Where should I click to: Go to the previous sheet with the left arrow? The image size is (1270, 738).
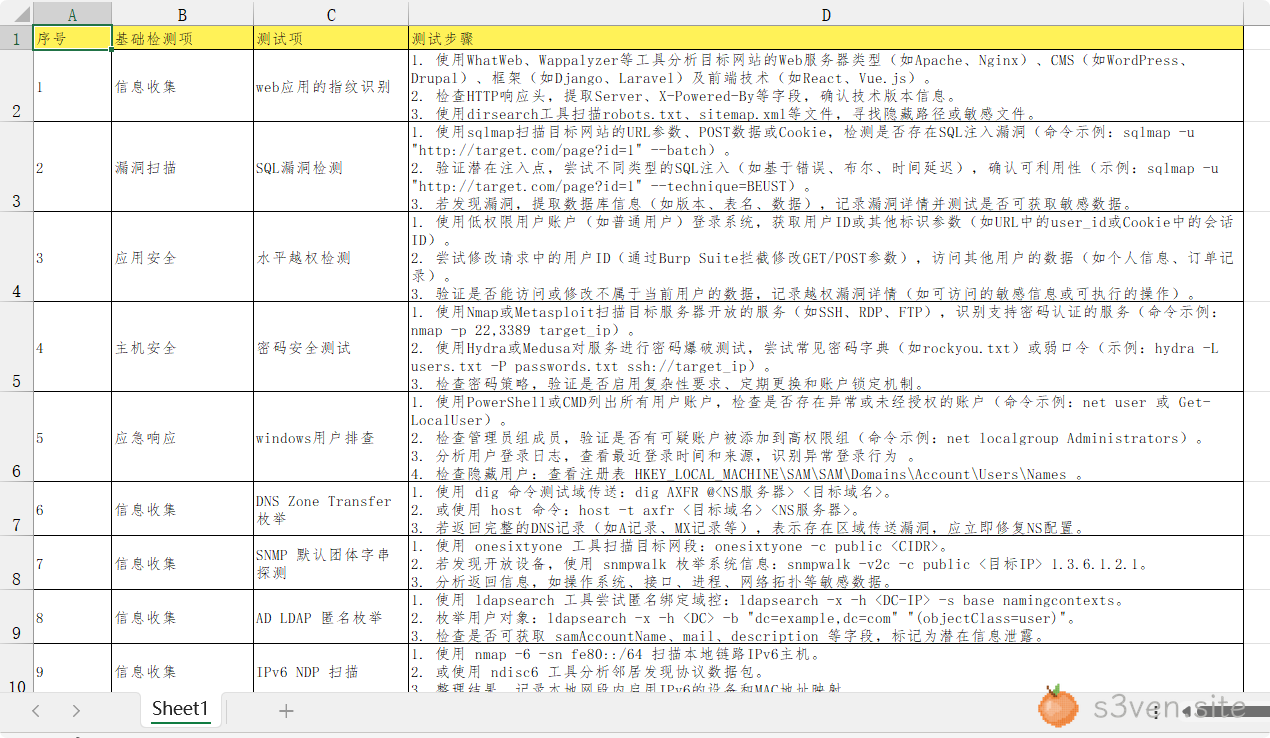pos(36,711)
